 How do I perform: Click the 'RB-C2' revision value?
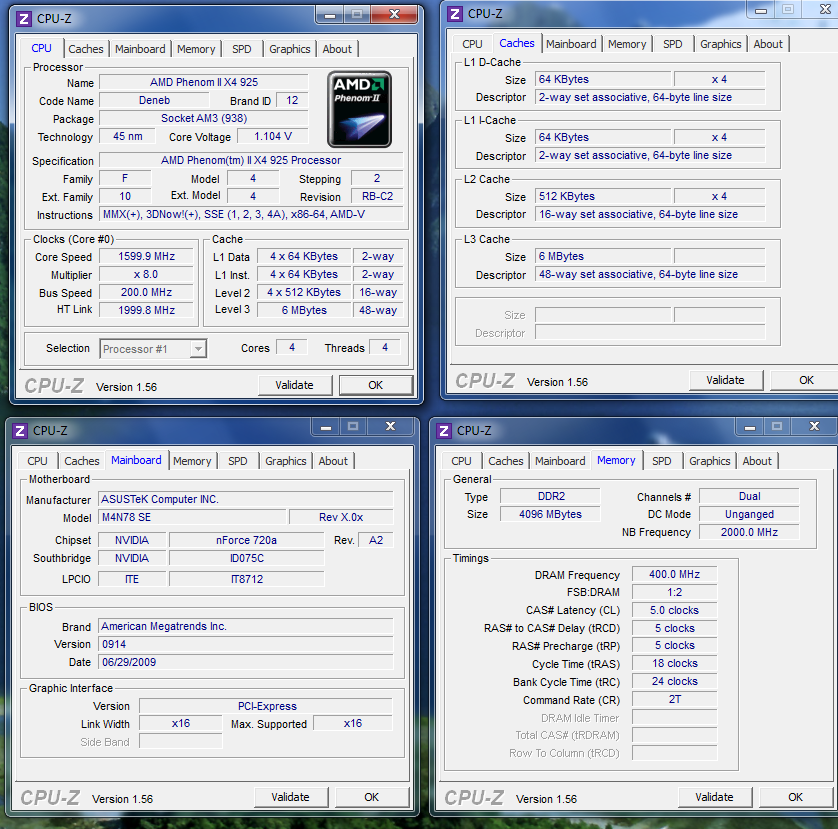click(377, 197)
